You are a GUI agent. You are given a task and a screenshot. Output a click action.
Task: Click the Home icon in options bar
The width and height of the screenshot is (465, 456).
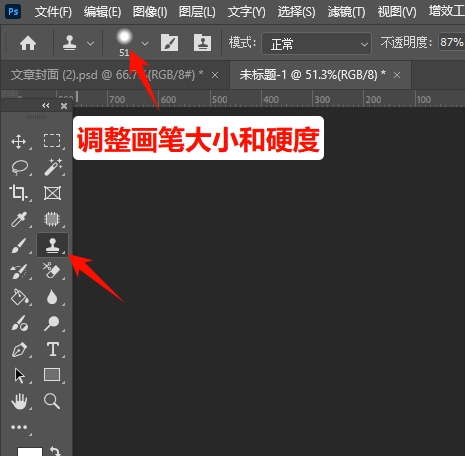[x=28, y=43]
